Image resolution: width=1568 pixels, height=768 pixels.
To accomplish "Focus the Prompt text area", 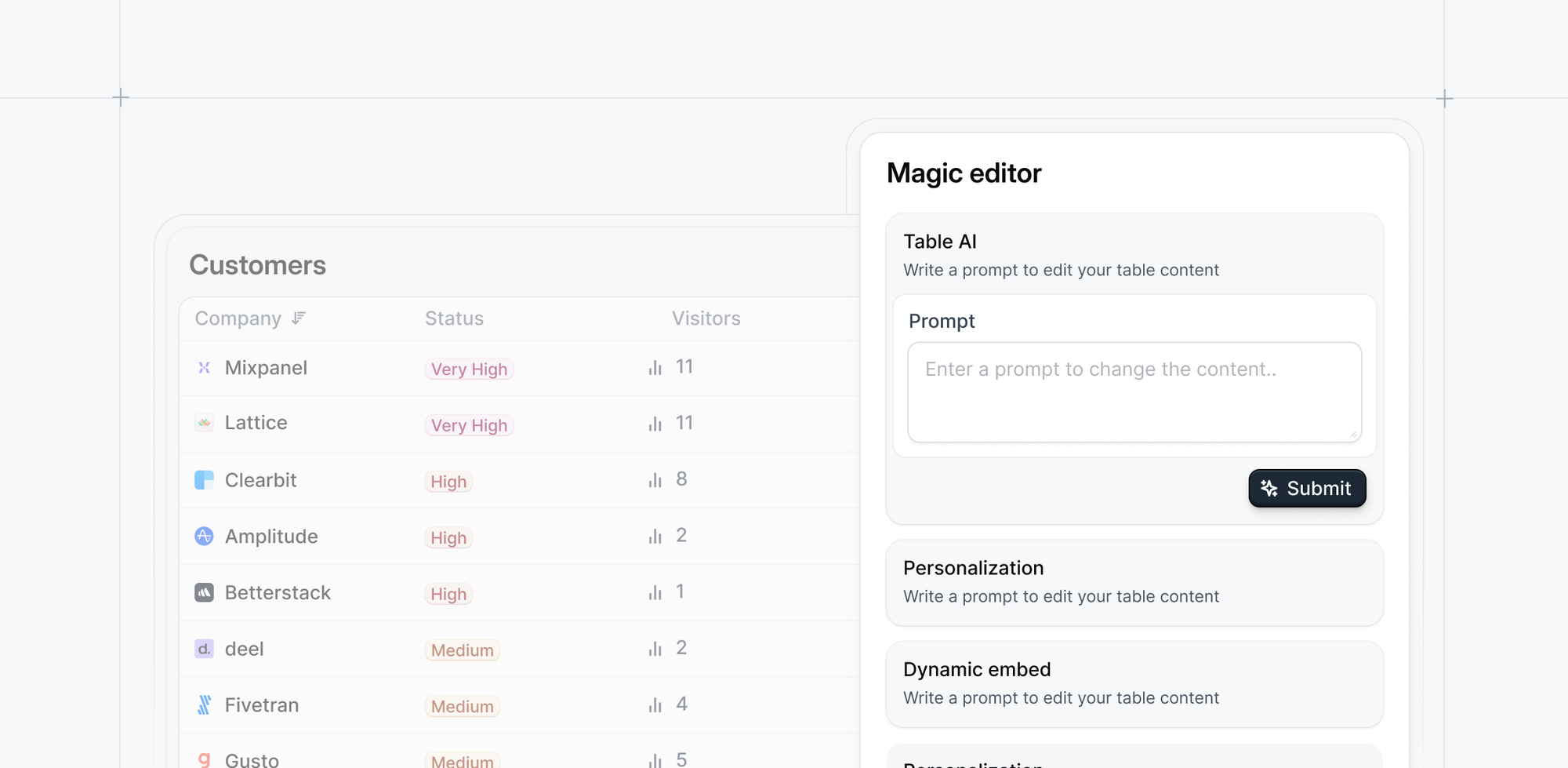I will [1134, 391].
